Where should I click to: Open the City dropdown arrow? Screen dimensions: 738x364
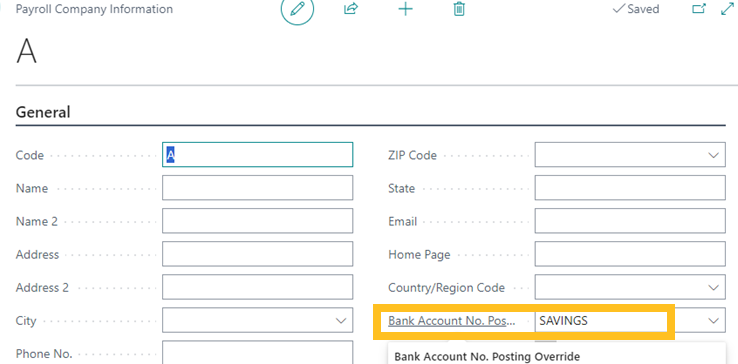pyautogui.click(x=340, y=321)
